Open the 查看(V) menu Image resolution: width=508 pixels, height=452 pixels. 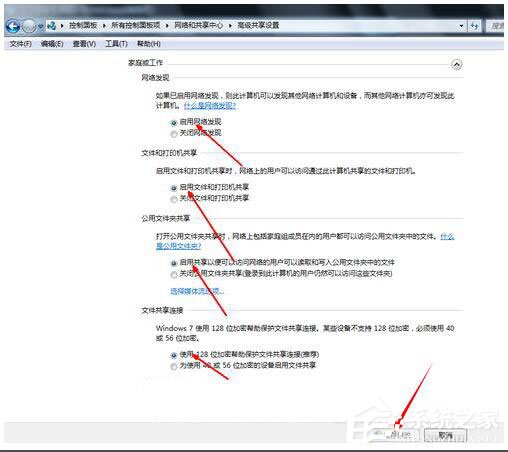(x=84, y=44)
